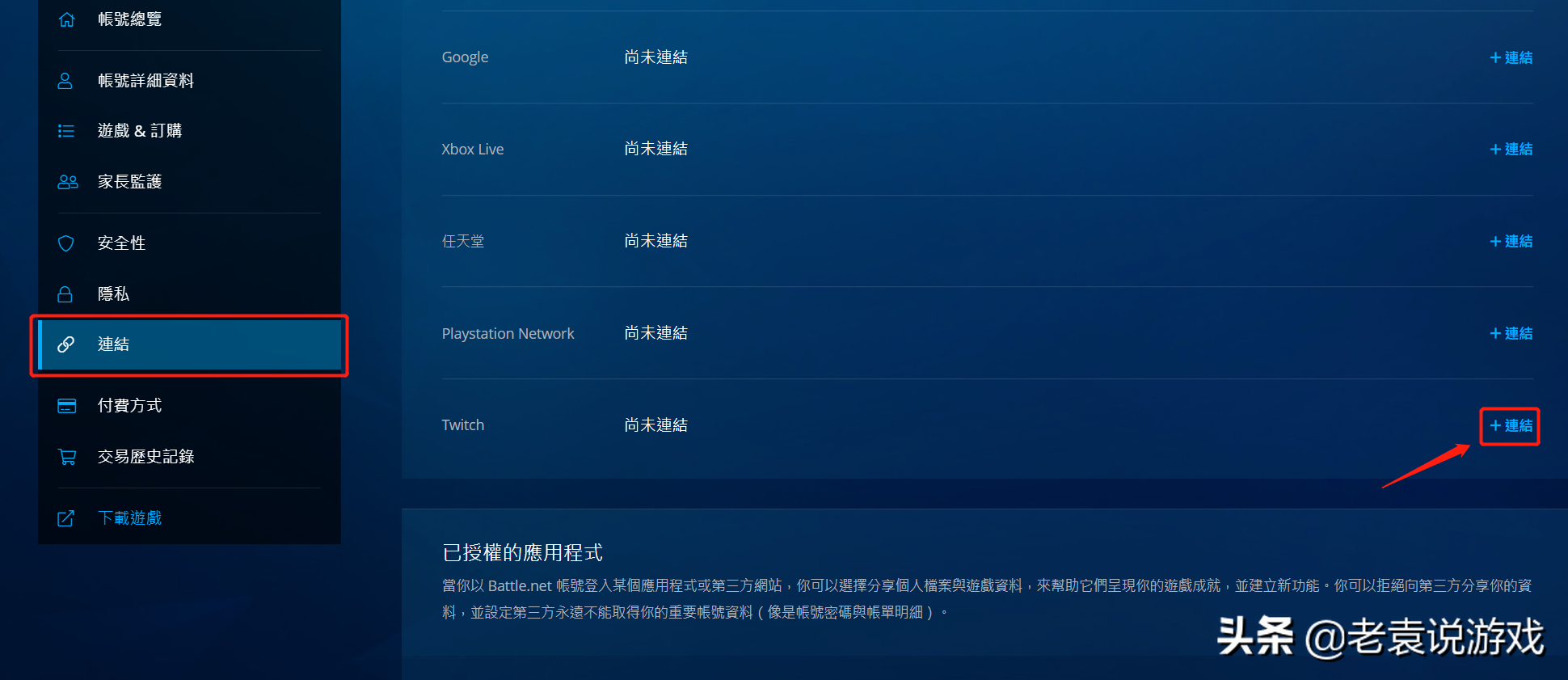This screenshot has height=680, width=1568.
Task: Click + 連結 for Playstation Network
Action: click(1511, 334)
